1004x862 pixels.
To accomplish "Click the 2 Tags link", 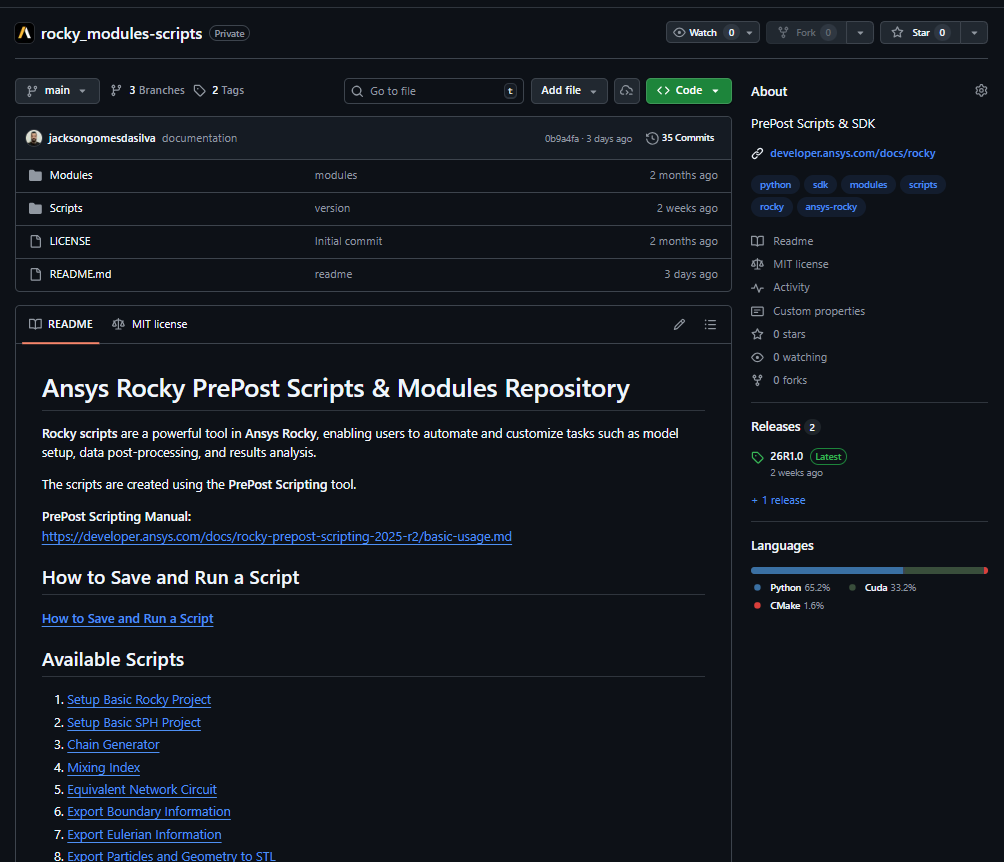I will click(219, 90).
